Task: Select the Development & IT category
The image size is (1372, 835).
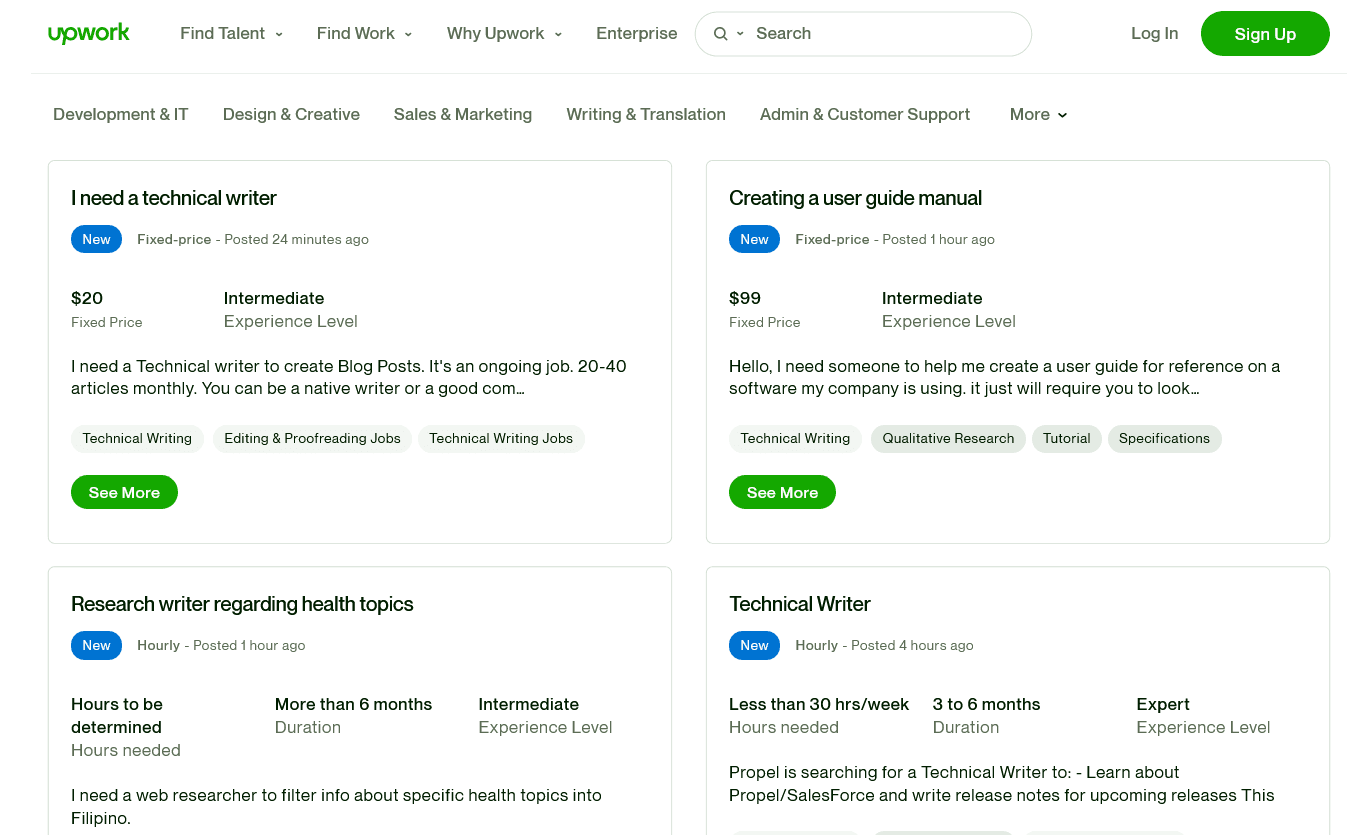Action: pos(120,114)
